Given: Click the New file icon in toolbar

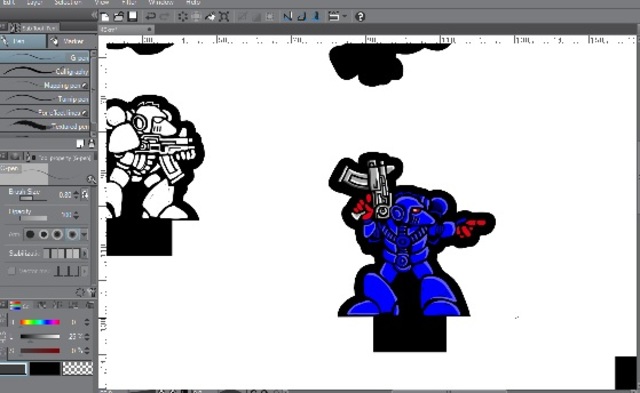Looking at the screenshot, I should [x=105, y=17].
